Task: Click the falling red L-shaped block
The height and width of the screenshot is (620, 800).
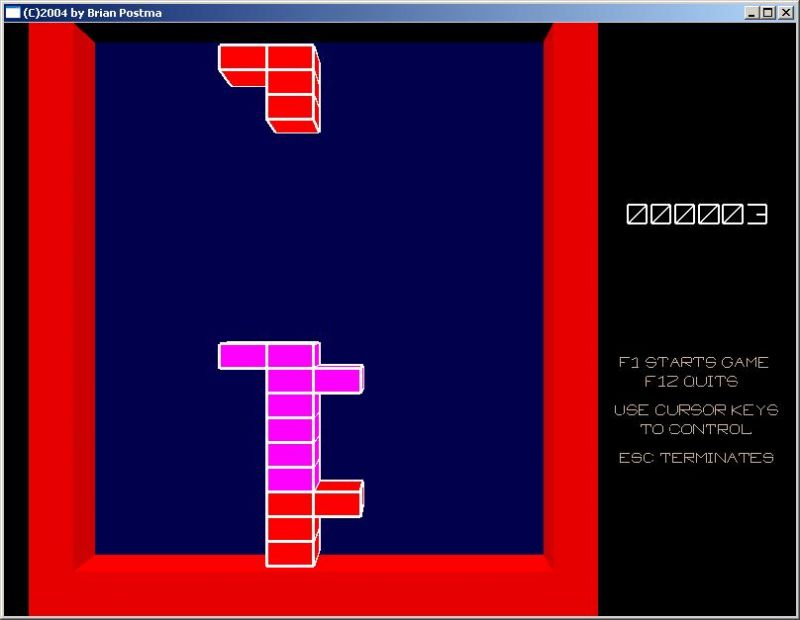Action: [291, 82]
